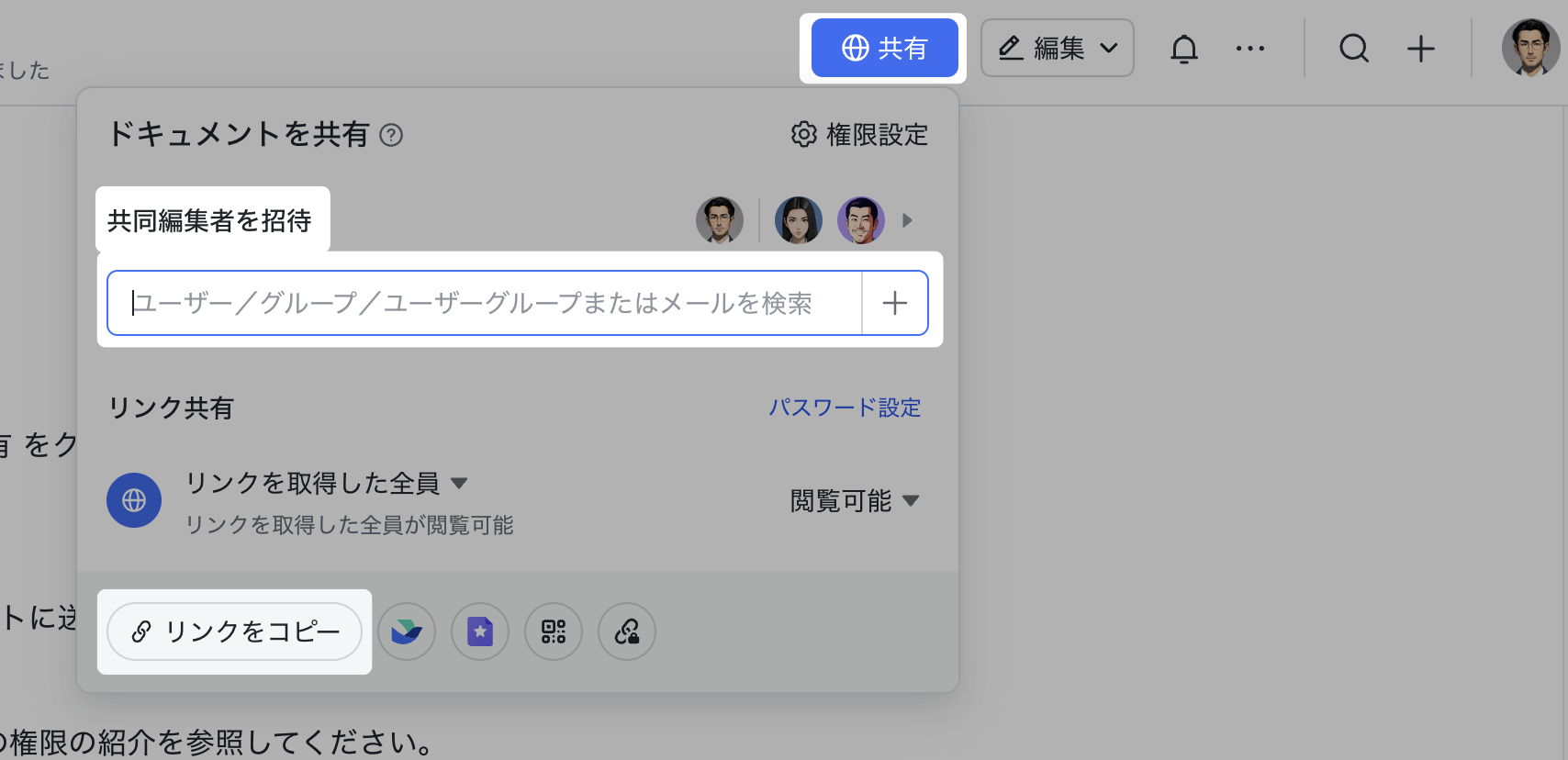Click the first collaborator avatar with glasses
This screenshot has width=1568, height=760.
pos(720,220)
